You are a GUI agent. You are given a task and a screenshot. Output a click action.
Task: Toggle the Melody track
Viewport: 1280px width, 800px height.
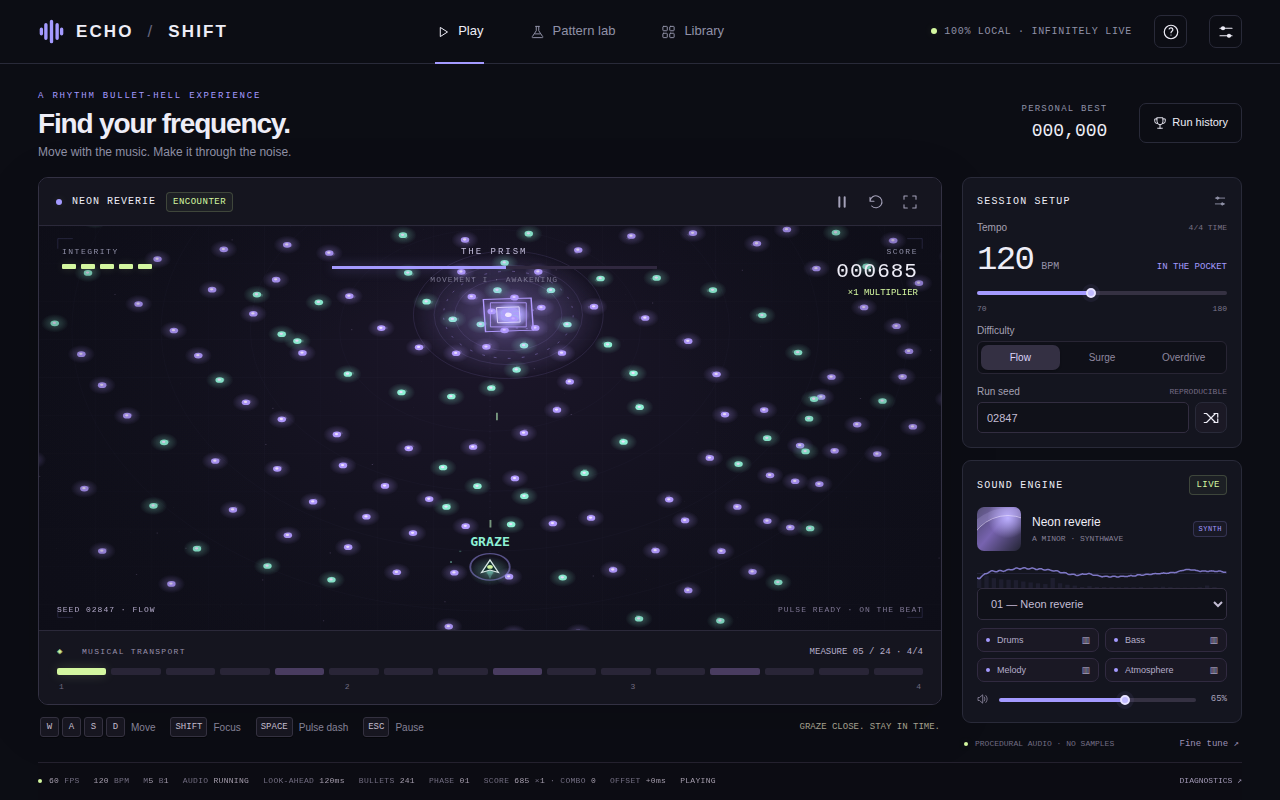tap(1038, 671)
